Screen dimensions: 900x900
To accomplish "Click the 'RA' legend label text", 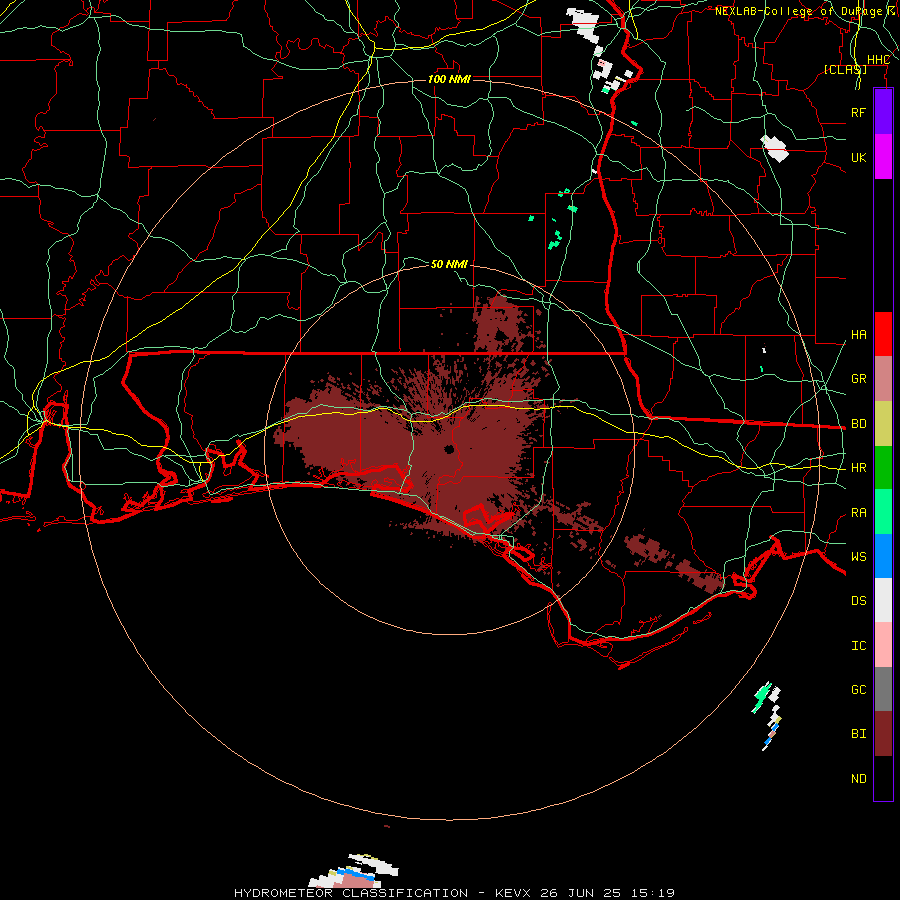I will [858, 513].
